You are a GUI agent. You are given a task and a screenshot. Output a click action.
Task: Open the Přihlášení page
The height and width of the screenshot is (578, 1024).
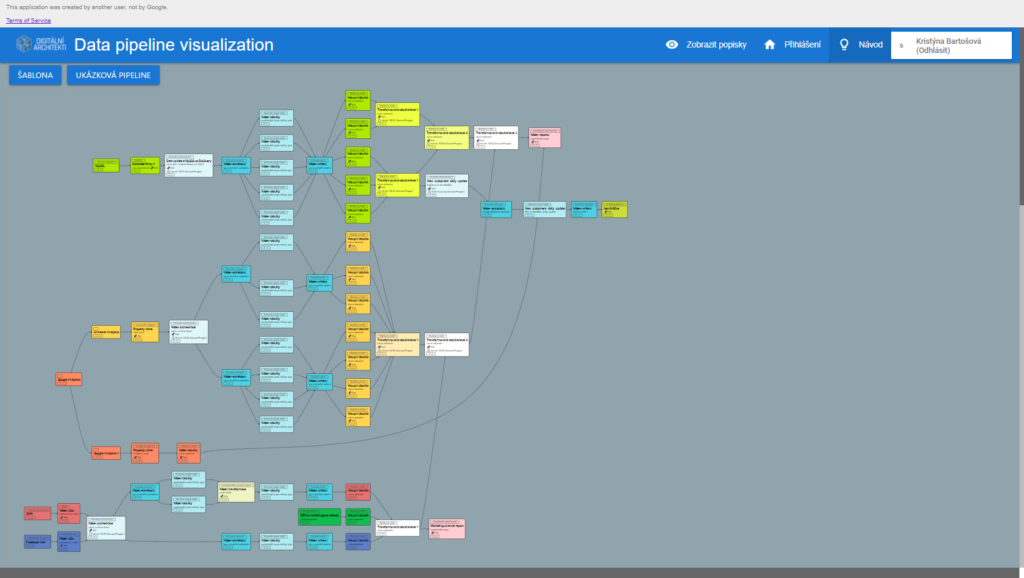pyautogui.click(x=802, y=44)
